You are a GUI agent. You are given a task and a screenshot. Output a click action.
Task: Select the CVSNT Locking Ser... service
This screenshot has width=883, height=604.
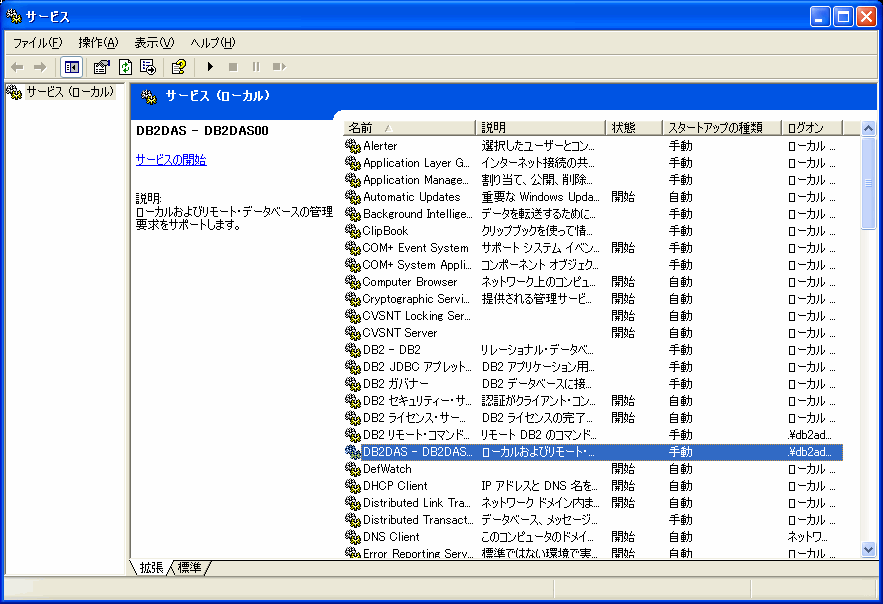pos(593,316)
